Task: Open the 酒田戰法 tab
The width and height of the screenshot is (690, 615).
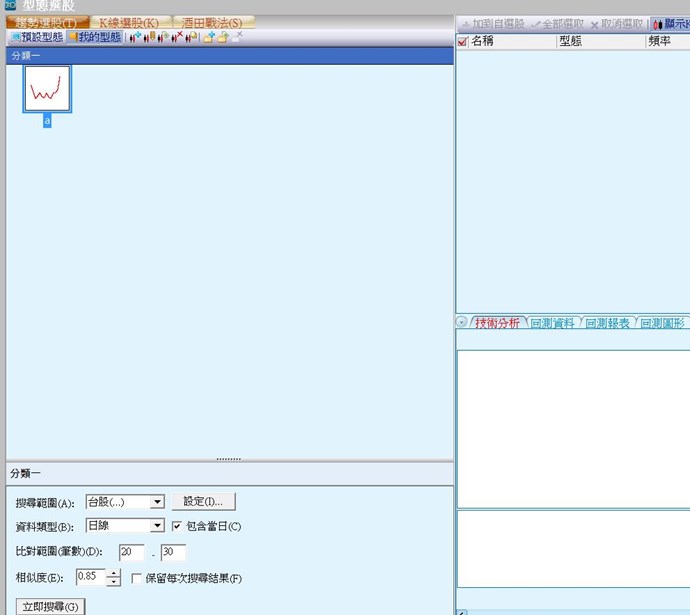Action: 211,22
